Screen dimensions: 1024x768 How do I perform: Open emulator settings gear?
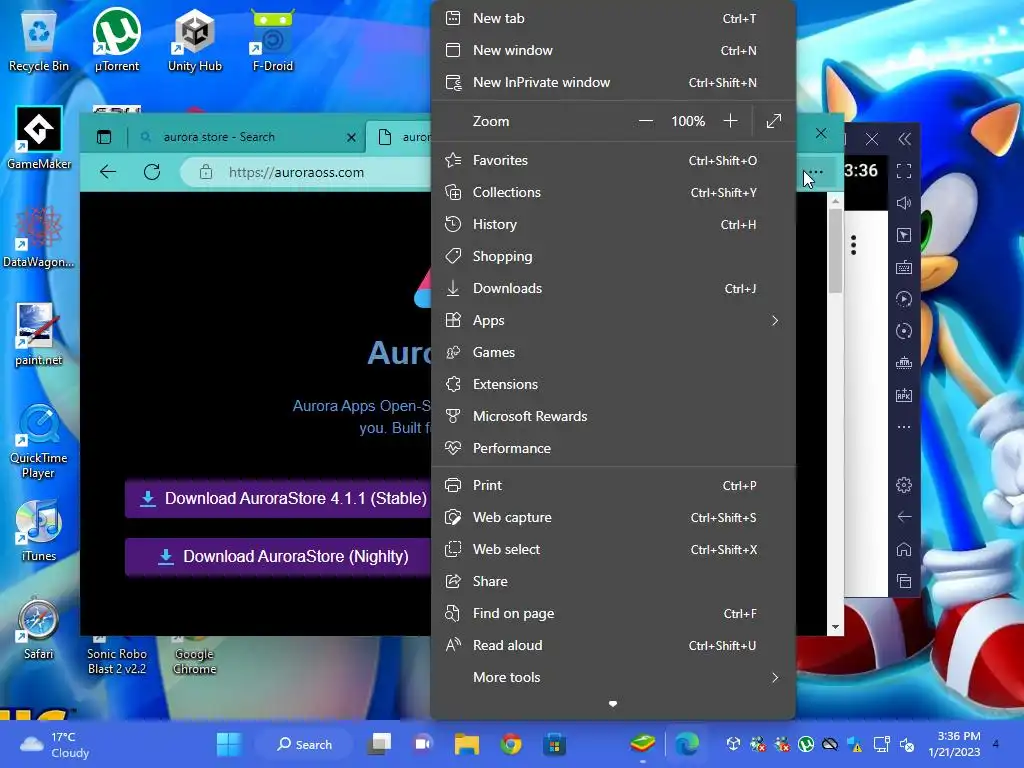click(x=904, y=485)
